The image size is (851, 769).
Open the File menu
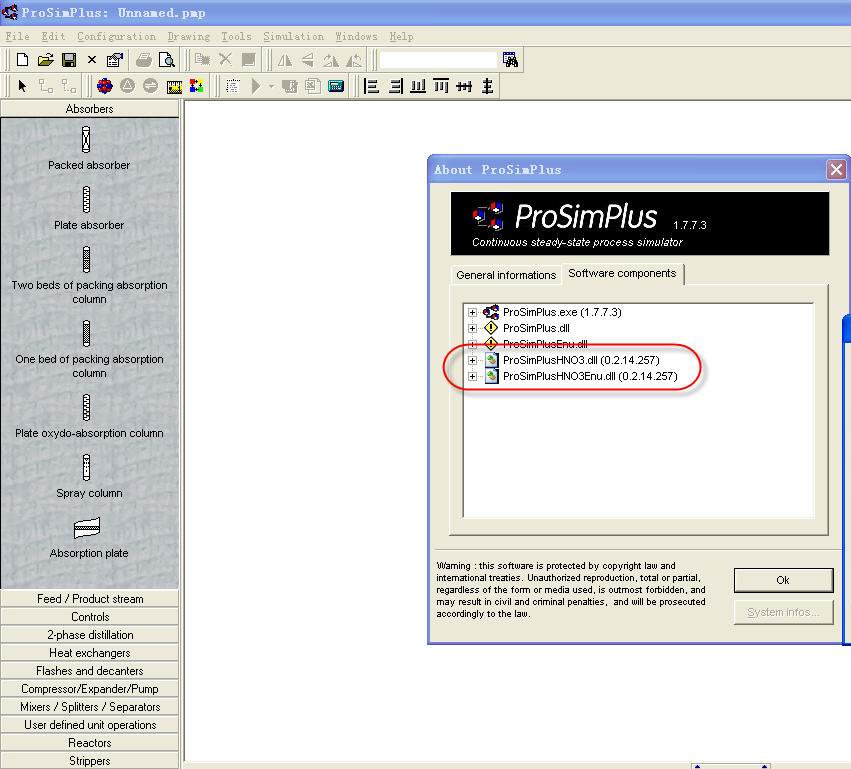(17, 36)
